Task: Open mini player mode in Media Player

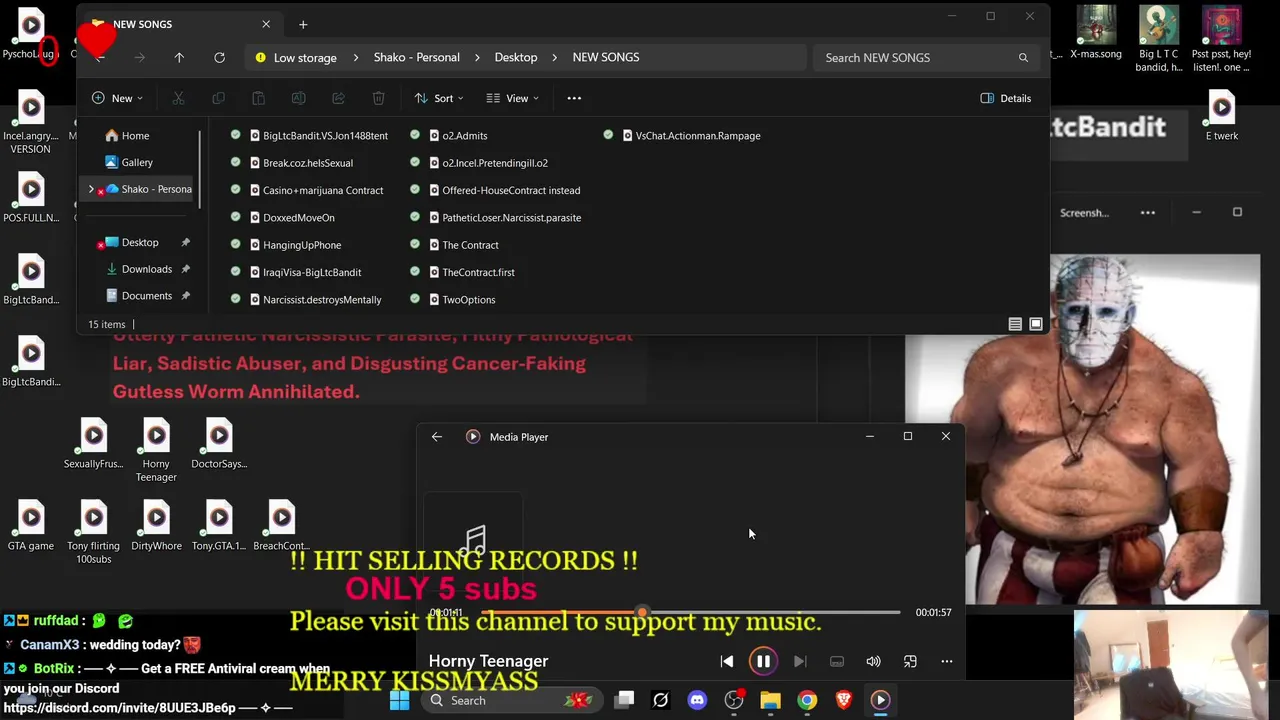Action: [x=910, y=661]
